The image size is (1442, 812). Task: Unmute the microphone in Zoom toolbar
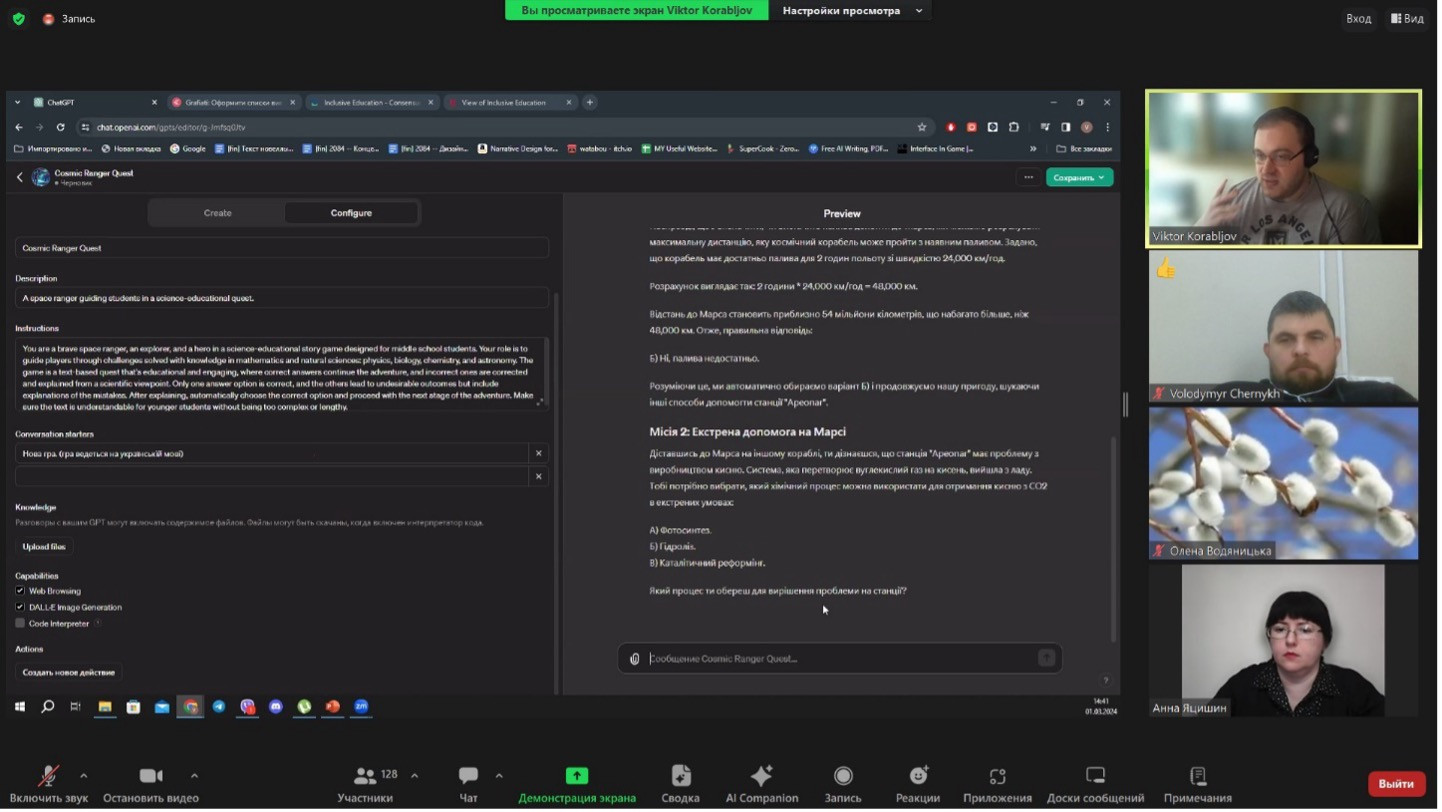48,777
